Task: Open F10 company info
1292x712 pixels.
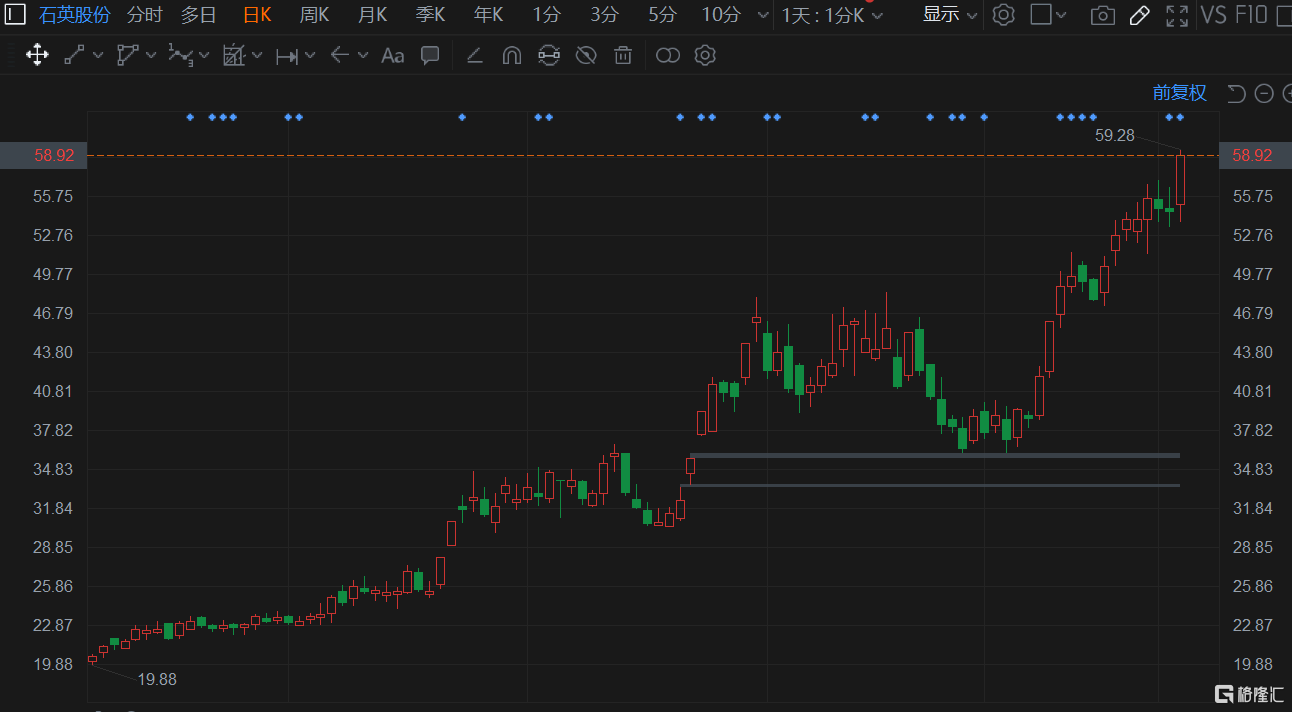Action: [1251, 14]
